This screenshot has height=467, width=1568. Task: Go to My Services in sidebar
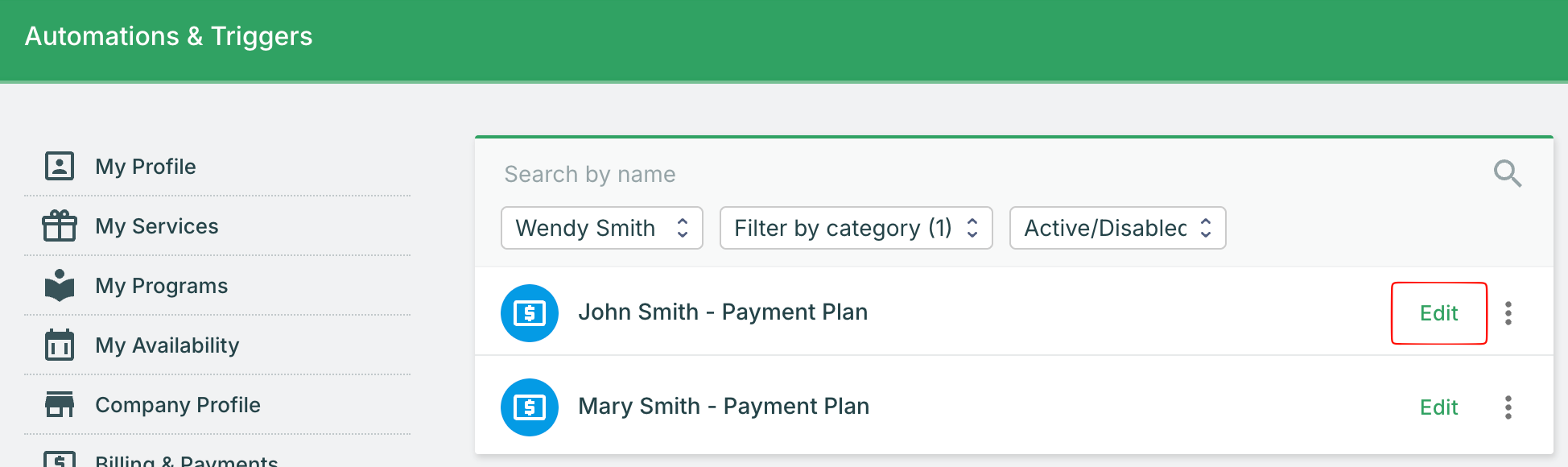157,226
